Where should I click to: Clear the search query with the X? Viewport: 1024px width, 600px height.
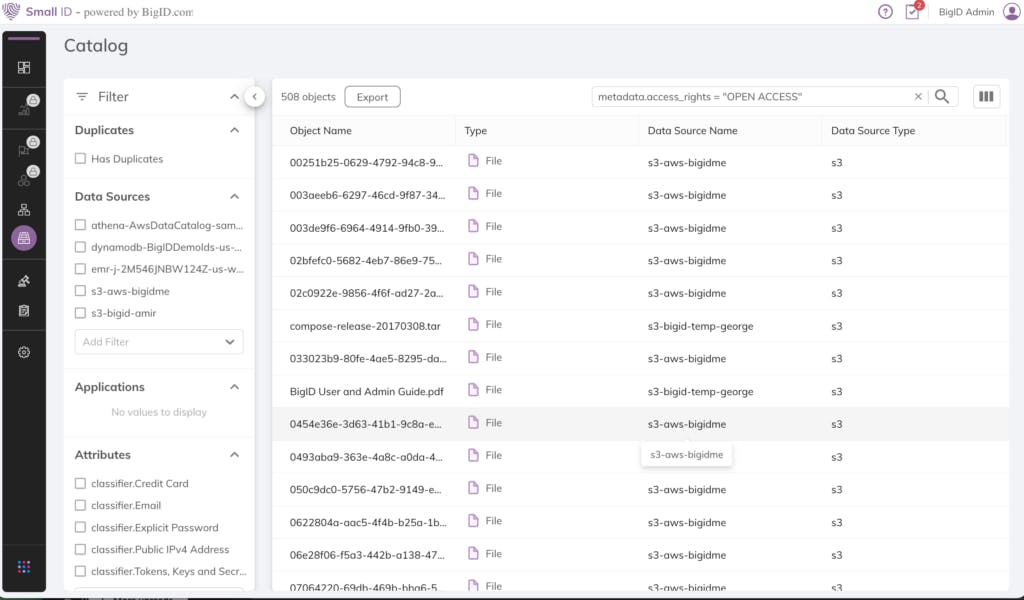tap(918, 97)
